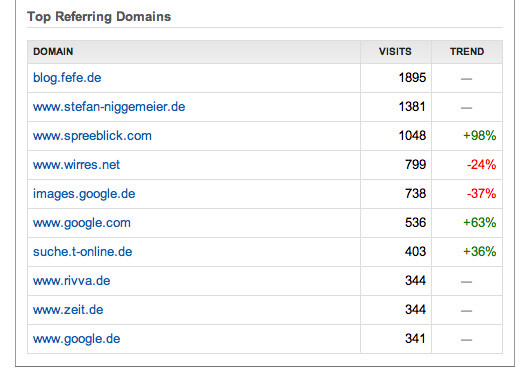Click the -37% trend for images.google.de
The image size is (528, 385).
[x=481, y=194]
